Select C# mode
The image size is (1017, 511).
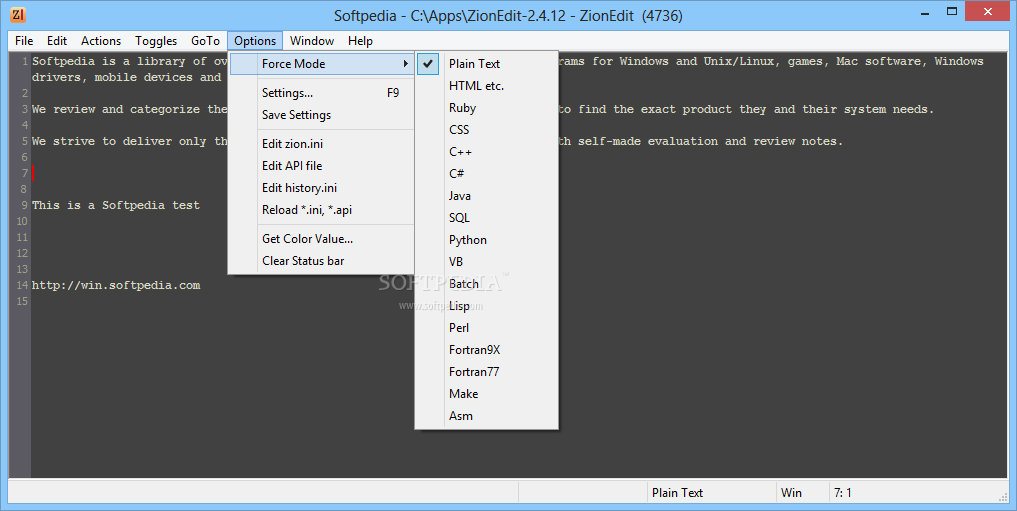pos(486,174)
